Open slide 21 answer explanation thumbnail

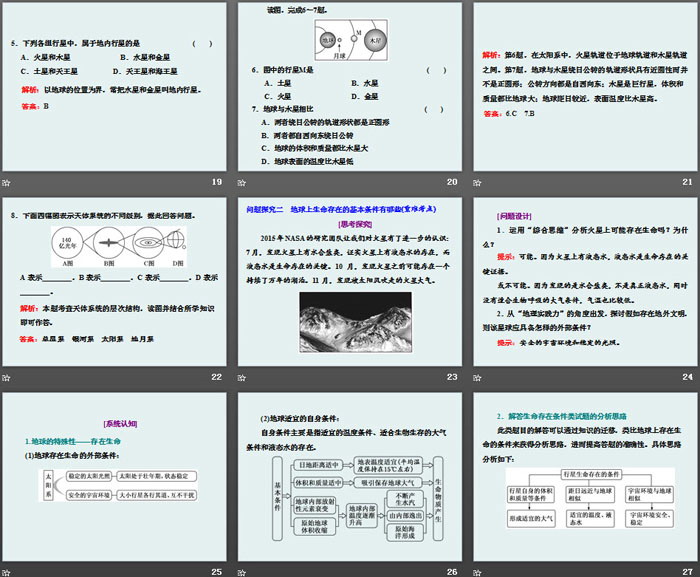[x=585, y=87]
